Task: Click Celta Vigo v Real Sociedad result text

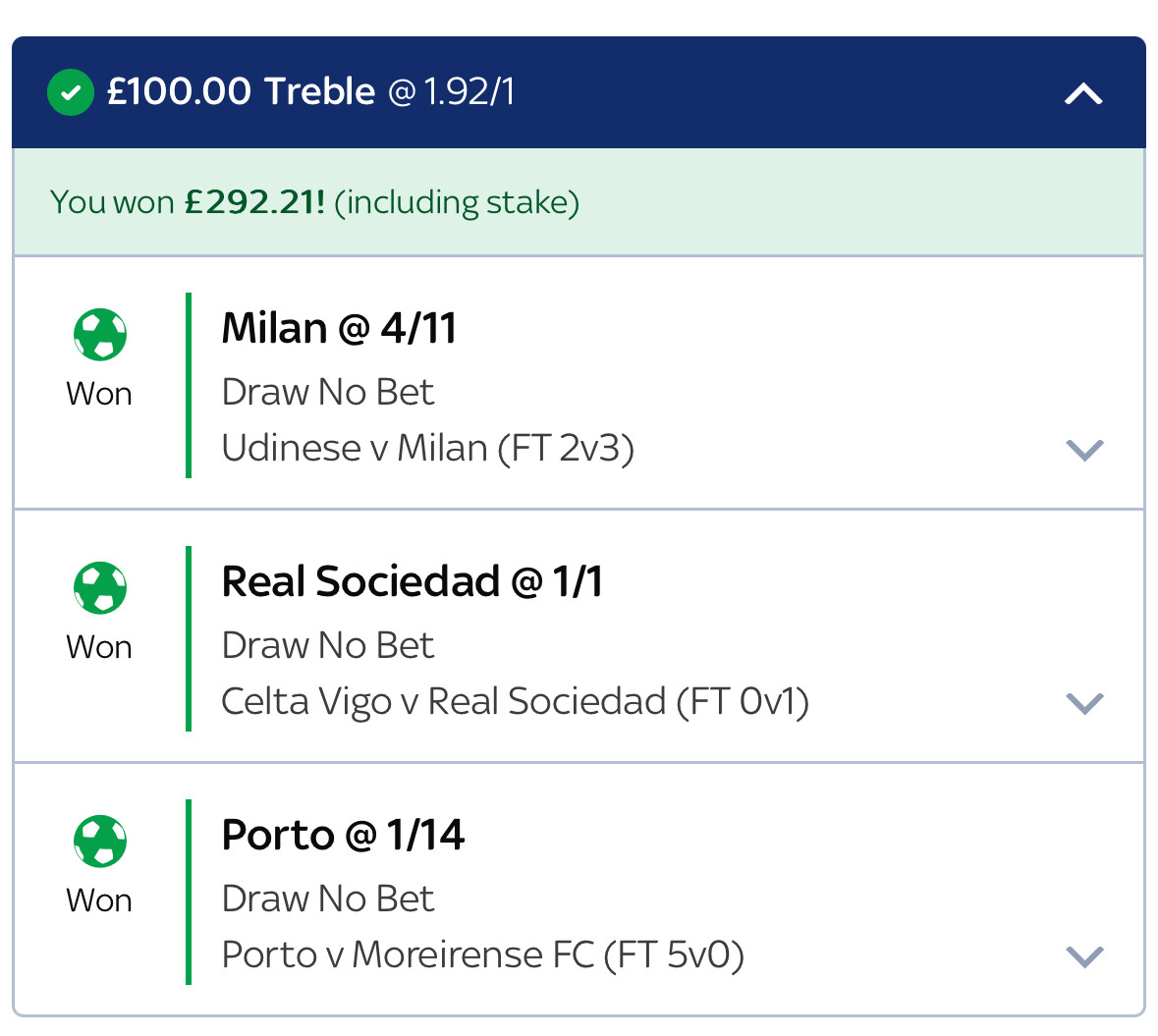Action: pyautogui.click(x=515, y=701)
